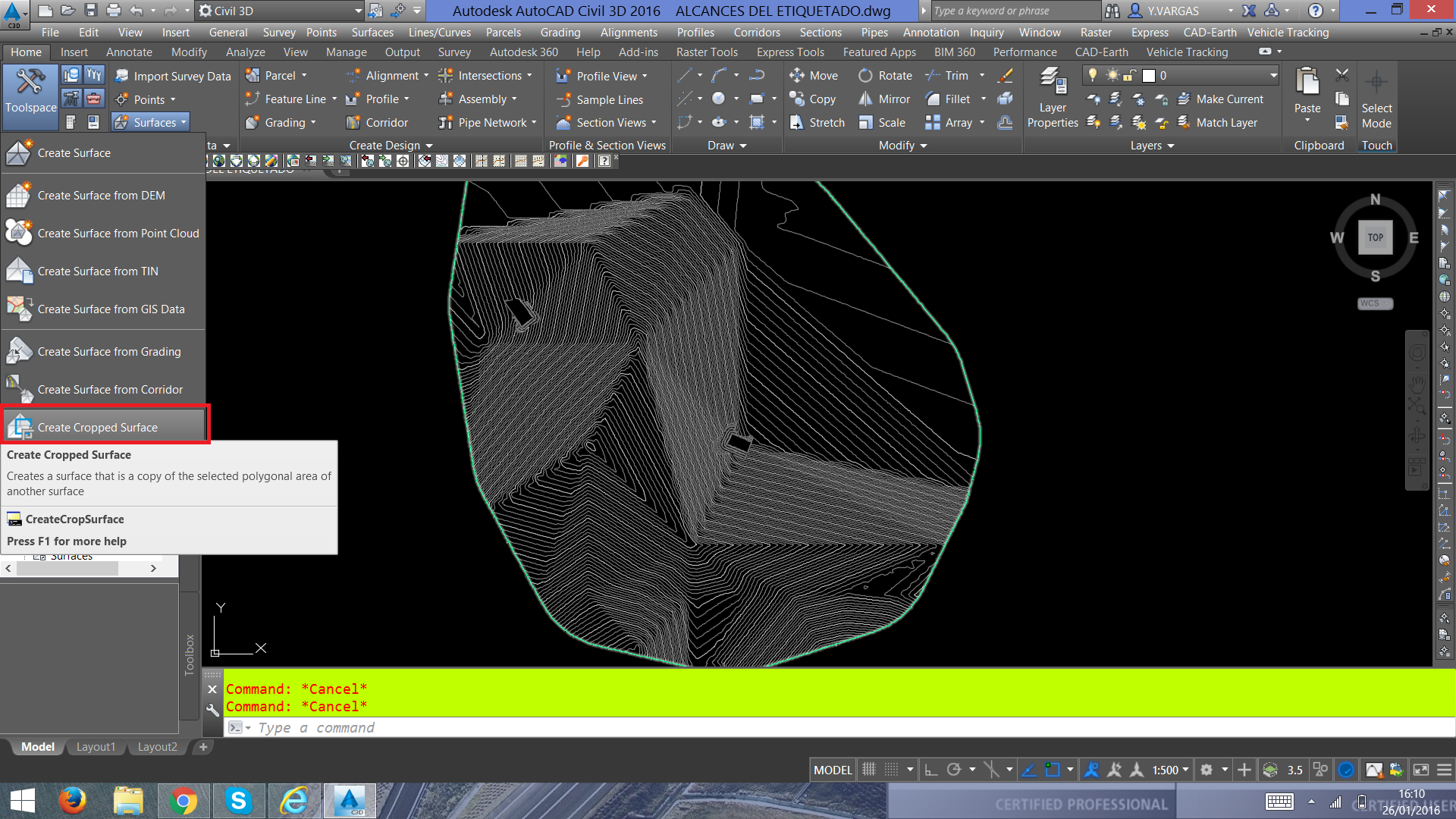Toggle grid display in the status bar
1456x819 pixels.
(x=892, y=770)
